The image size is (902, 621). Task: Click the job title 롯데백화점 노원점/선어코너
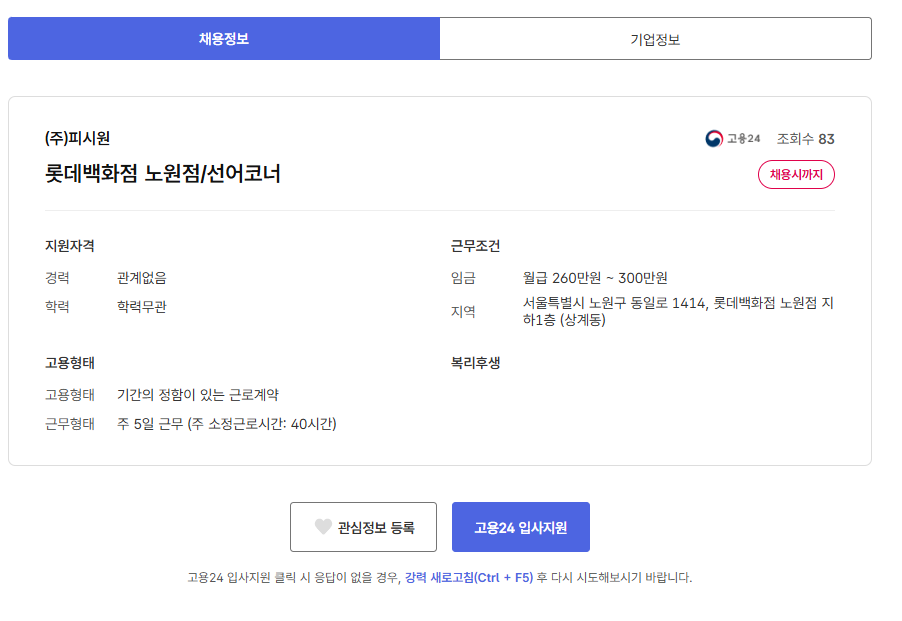162,174
